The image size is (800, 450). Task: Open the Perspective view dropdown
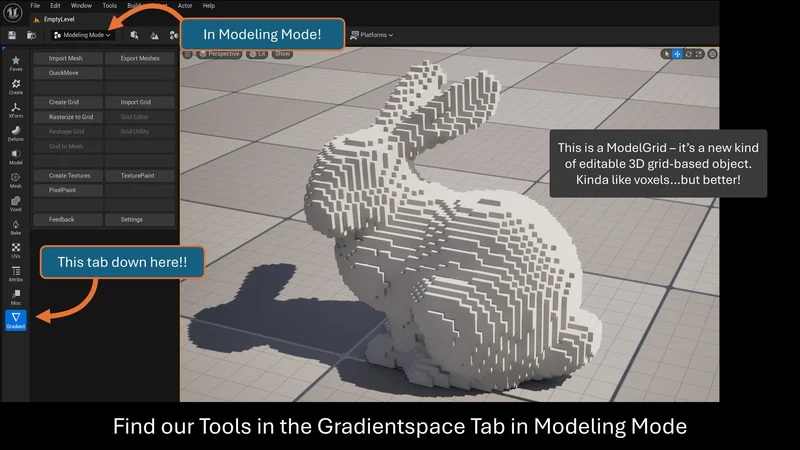[x=219, y=54]
